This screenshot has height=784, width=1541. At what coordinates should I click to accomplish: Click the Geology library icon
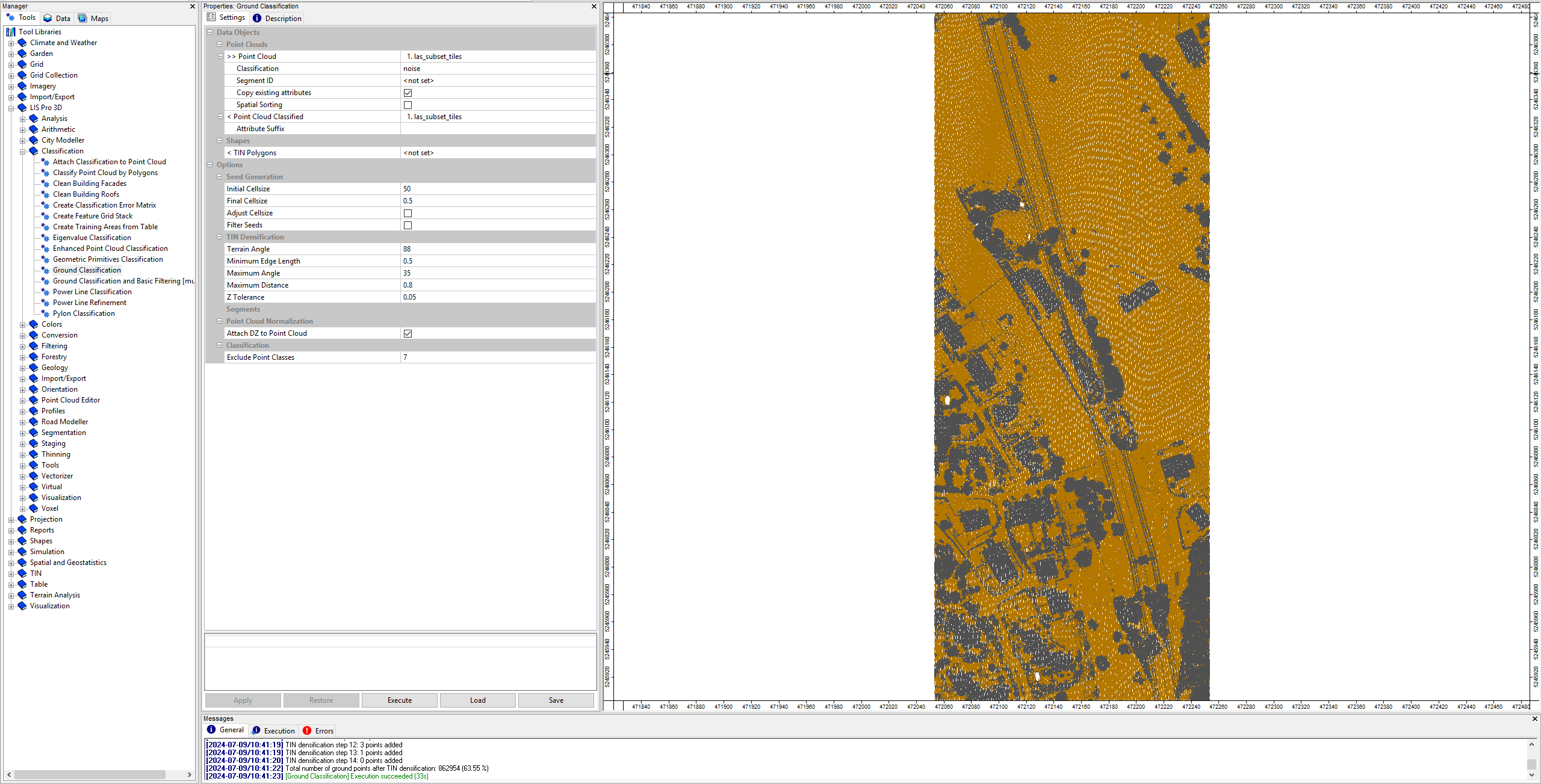(x=34, y=368)
